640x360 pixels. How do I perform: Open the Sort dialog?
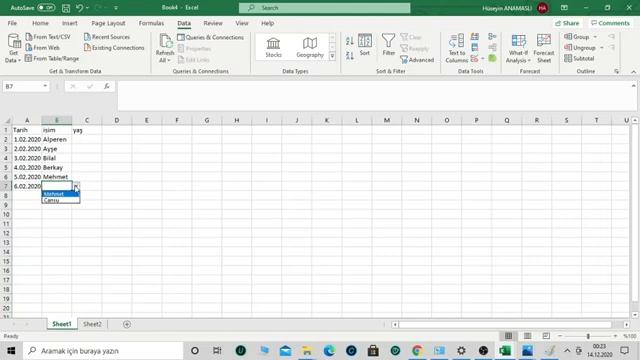(364, 45)
